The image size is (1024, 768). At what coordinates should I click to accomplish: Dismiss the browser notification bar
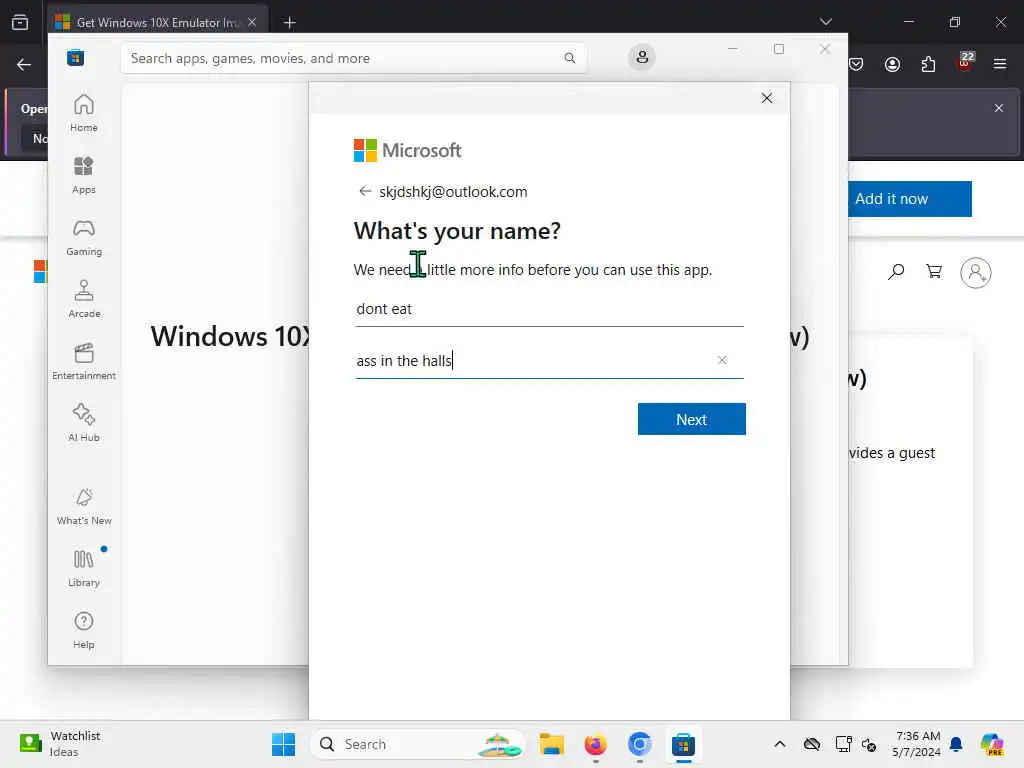(998, 108)
